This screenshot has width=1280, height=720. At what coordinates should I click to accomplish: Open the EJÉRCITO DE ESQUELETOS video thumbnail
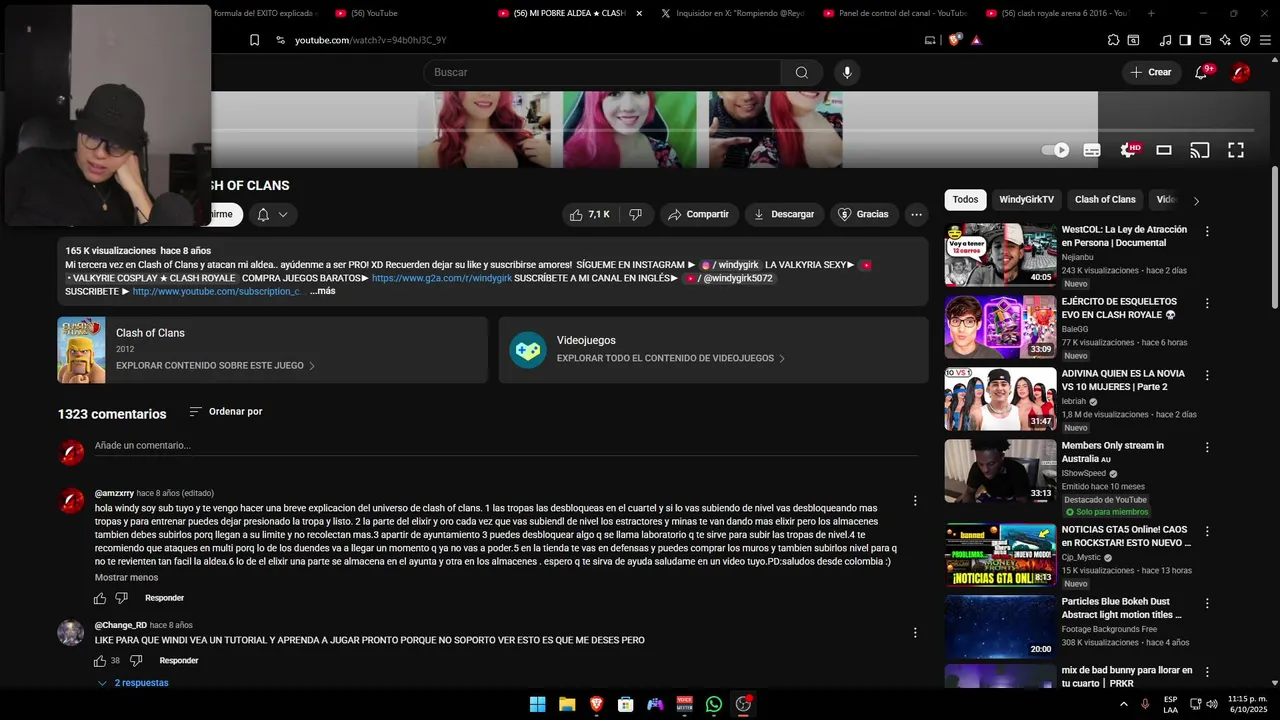(1000, 327)
